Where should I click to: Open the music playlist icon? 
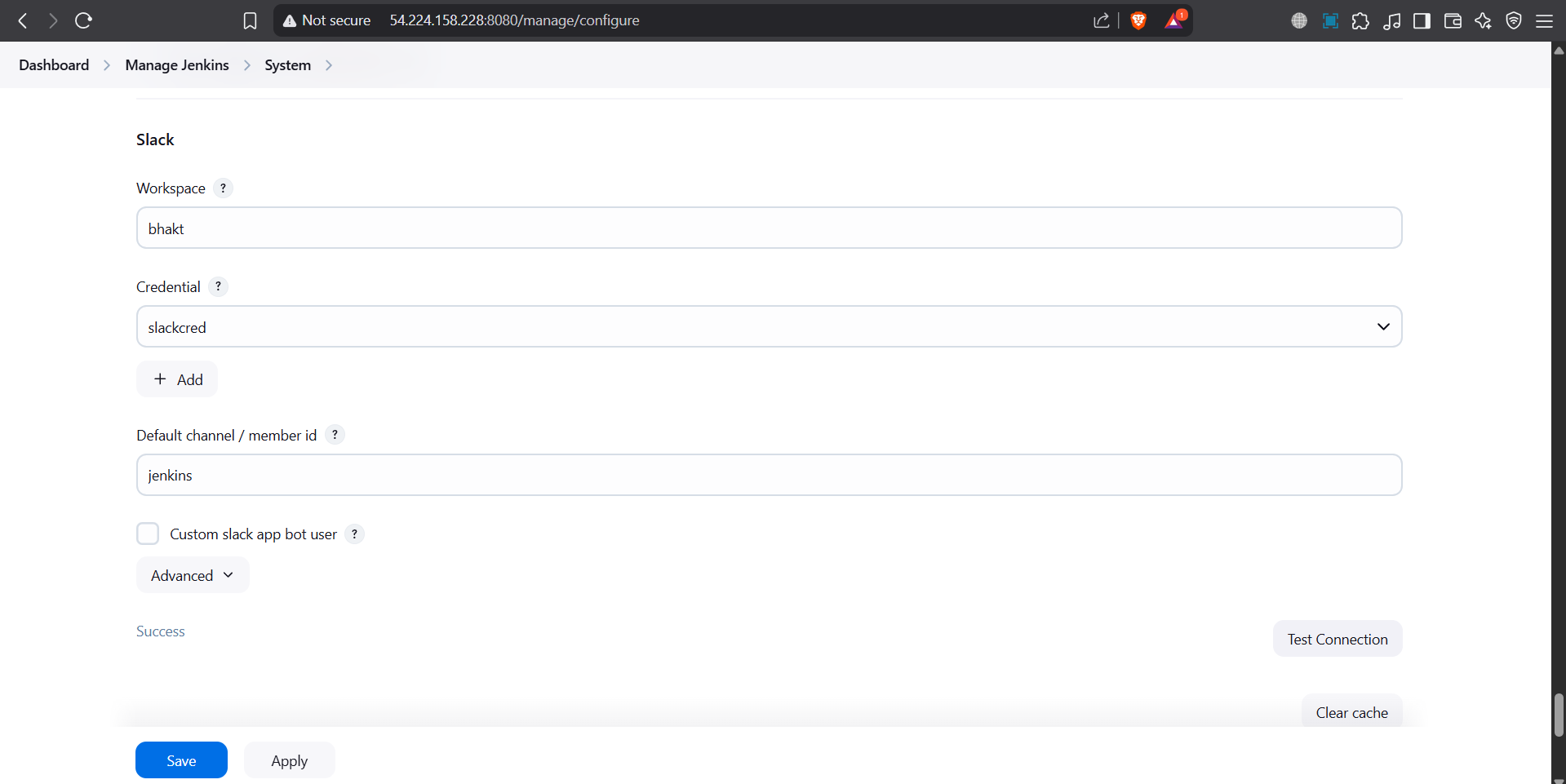tap(1391, 20)
